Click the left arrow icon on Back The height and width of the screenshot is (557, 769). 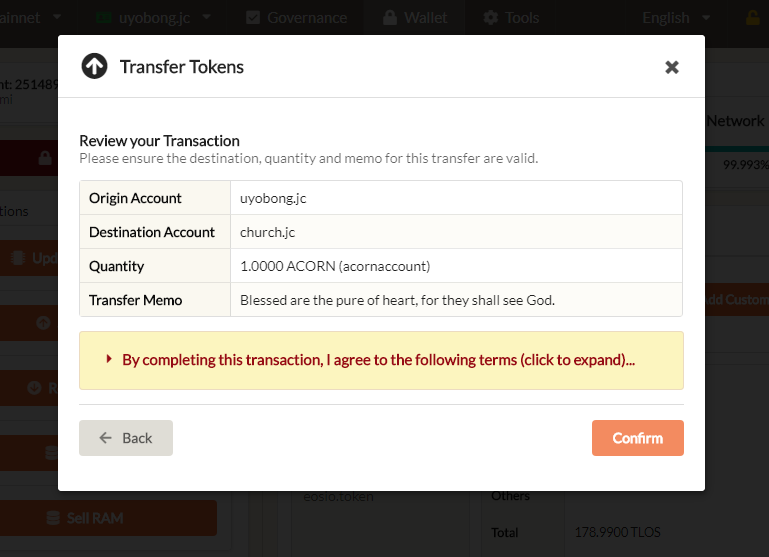(106, 438)
